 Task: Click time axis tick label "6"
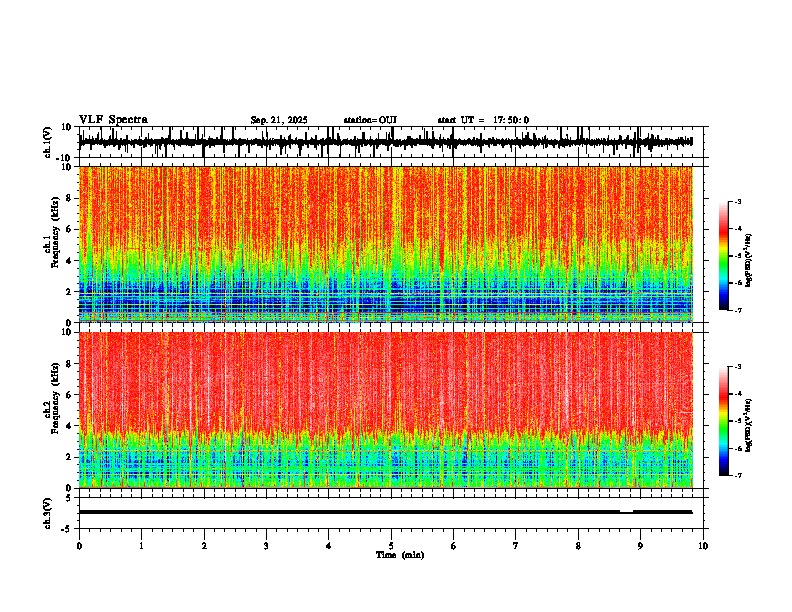tap(453, 546)
